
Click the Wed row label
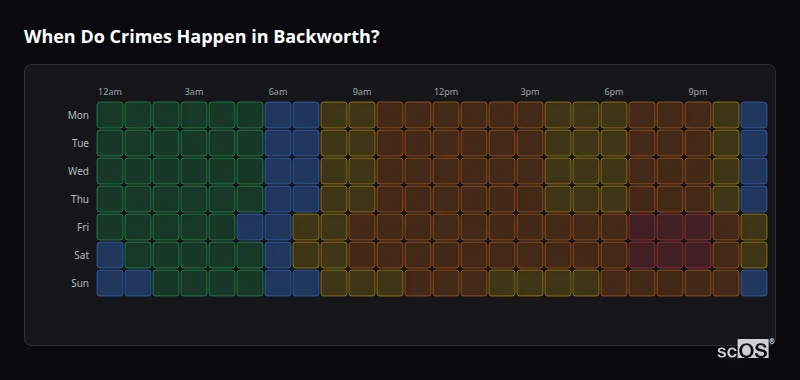[x=78, y=171]
